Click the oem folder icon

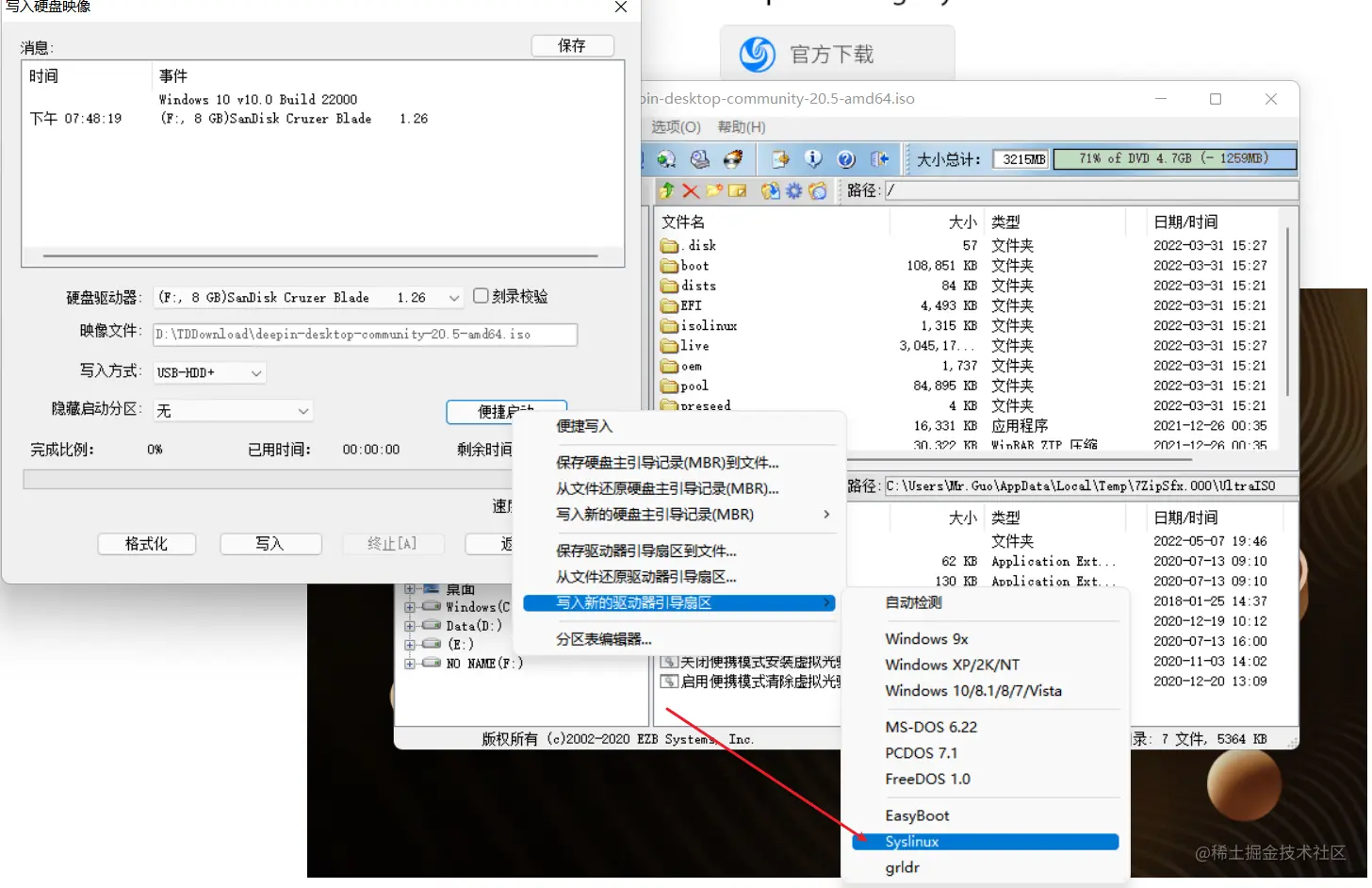click(670, 366)
